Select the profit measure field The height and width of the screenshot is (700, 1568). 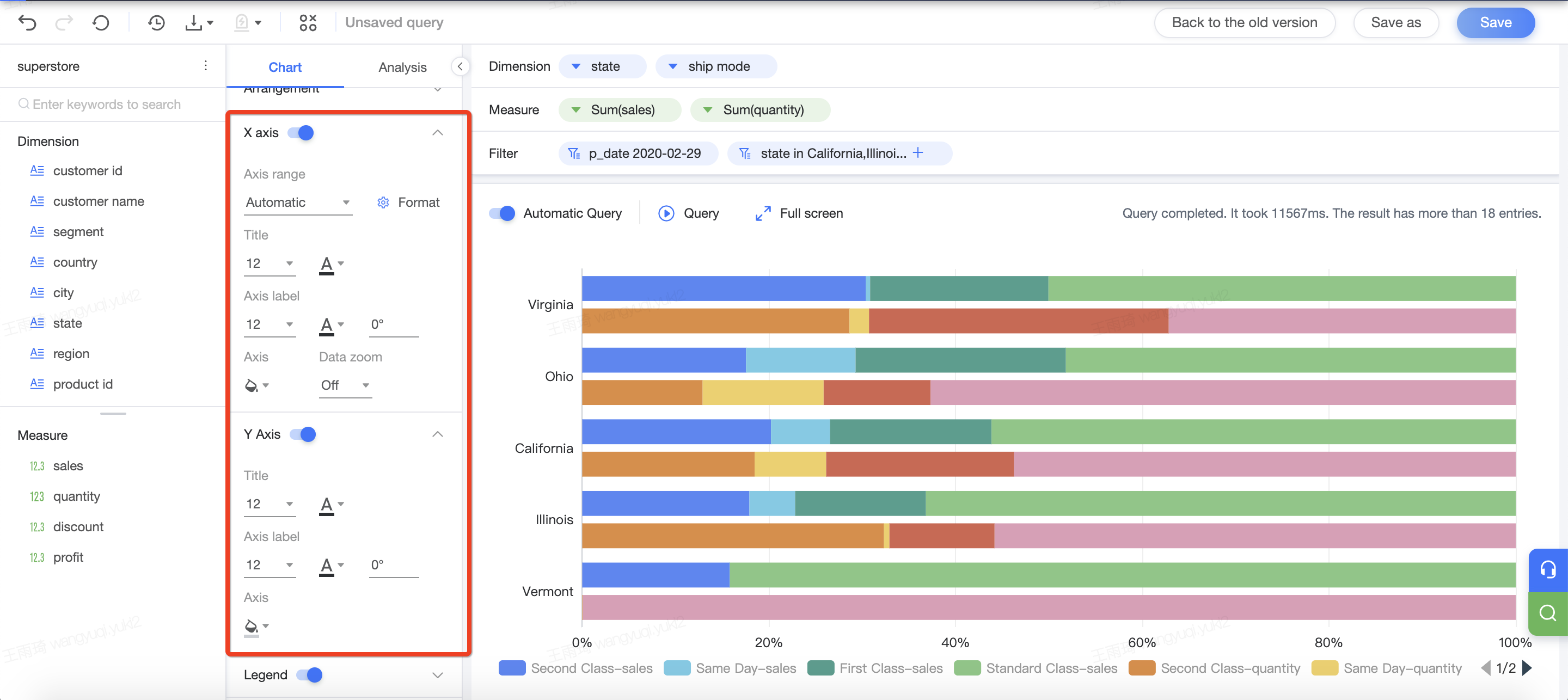[68, 557]
